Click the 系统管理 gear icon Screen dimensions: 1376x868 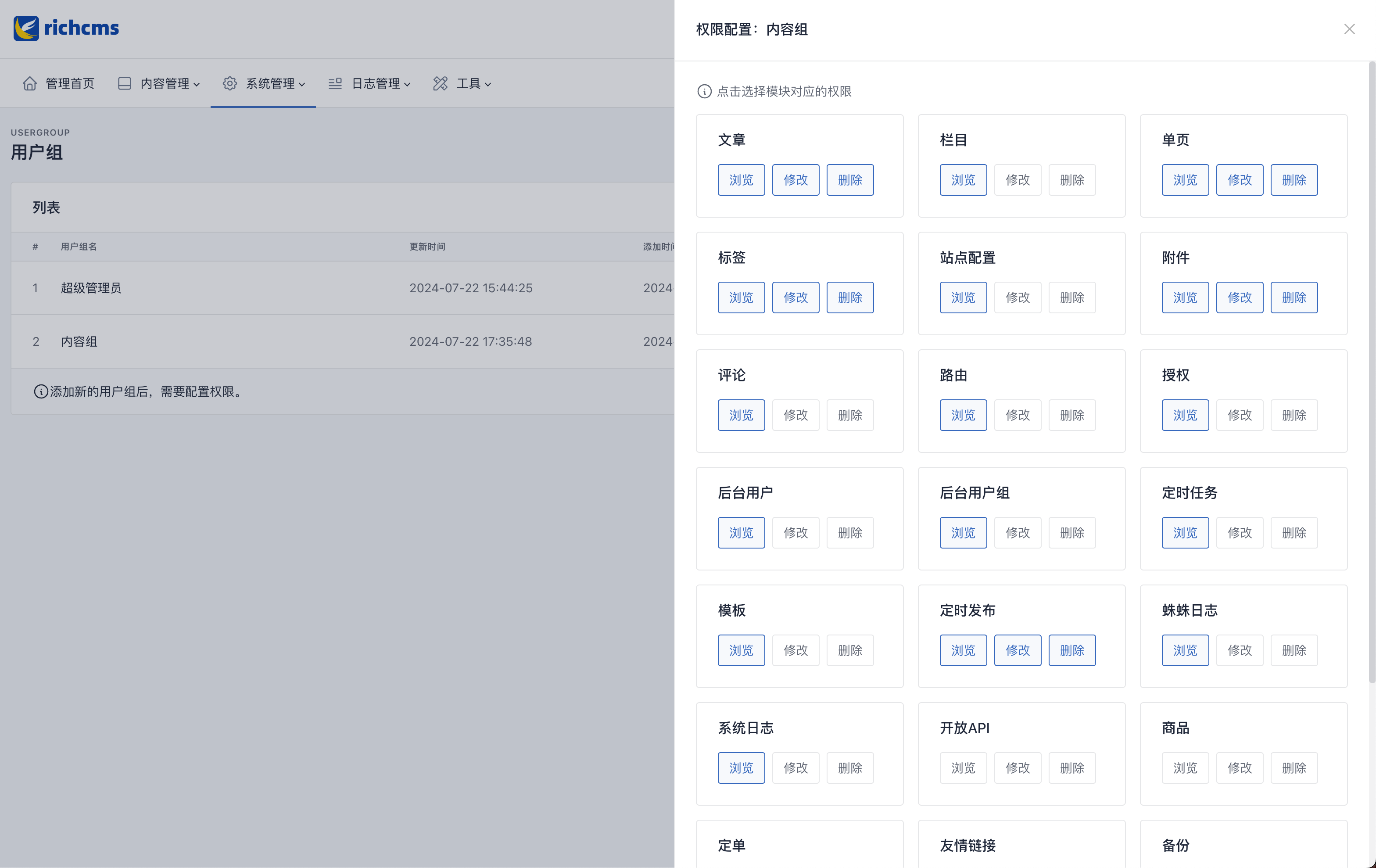point(230,83)
